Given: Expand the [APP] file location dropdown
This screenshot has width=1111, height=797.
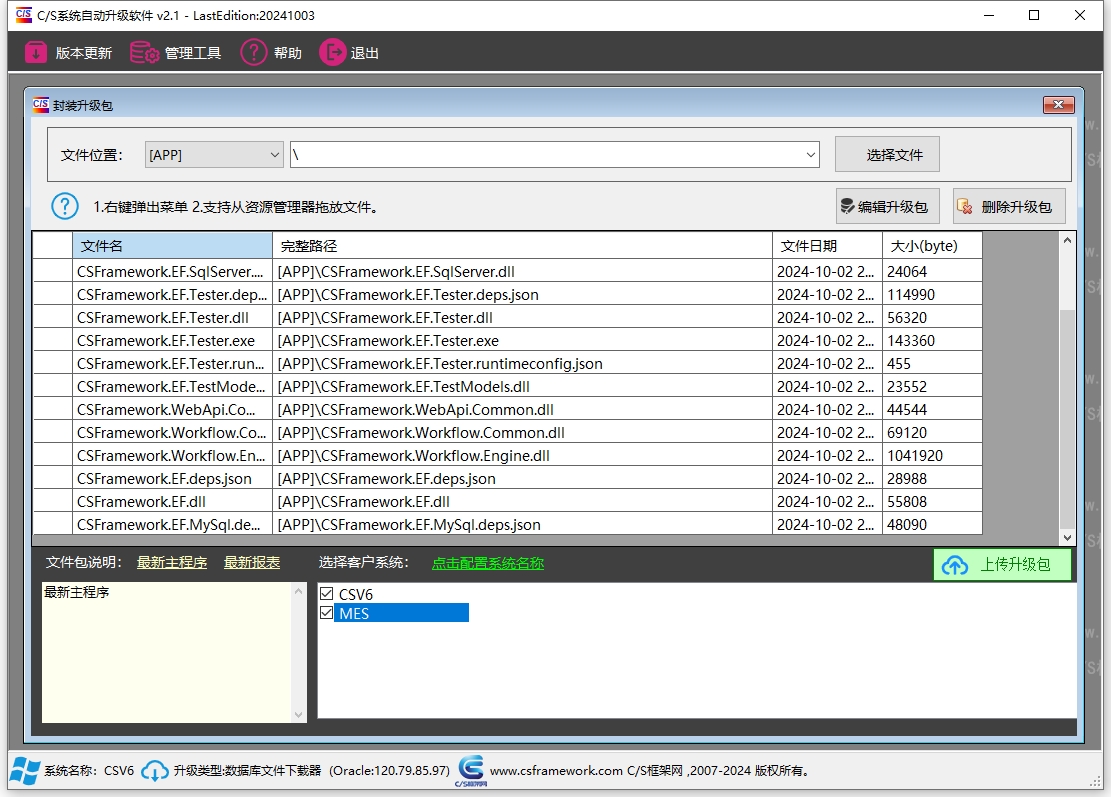Looking at the screenshot, I should [275, 155].
